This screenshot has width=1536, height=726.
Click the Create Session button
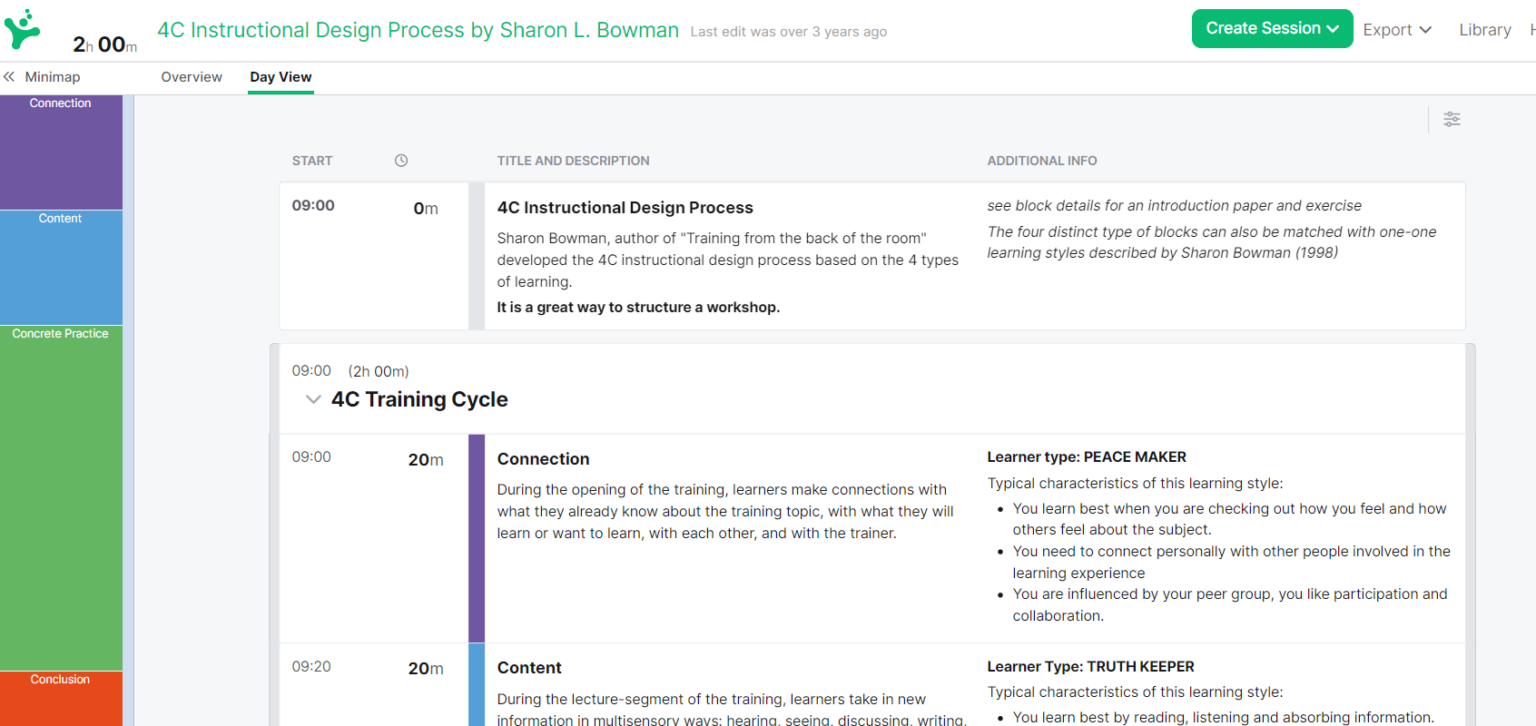[x=1262, y=28]
